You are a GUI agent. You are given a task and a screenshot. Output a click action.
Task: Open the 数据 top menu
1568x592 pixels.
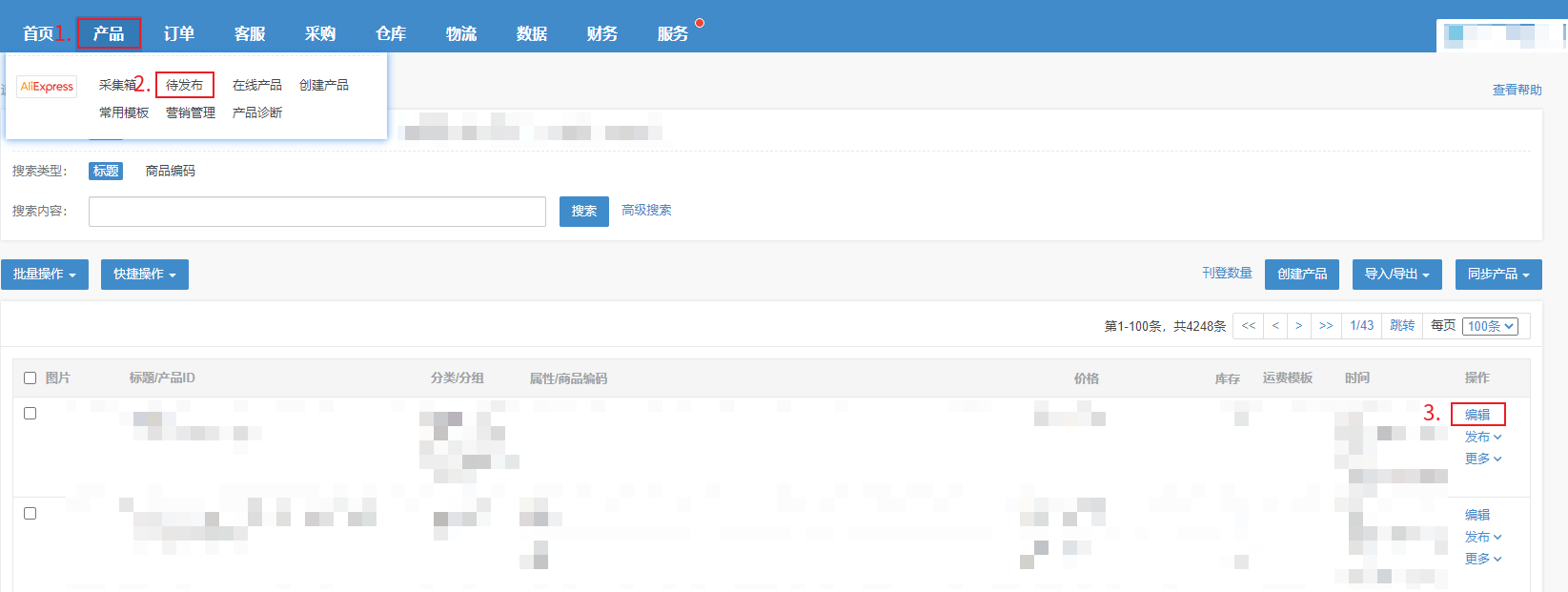[532, 33]
